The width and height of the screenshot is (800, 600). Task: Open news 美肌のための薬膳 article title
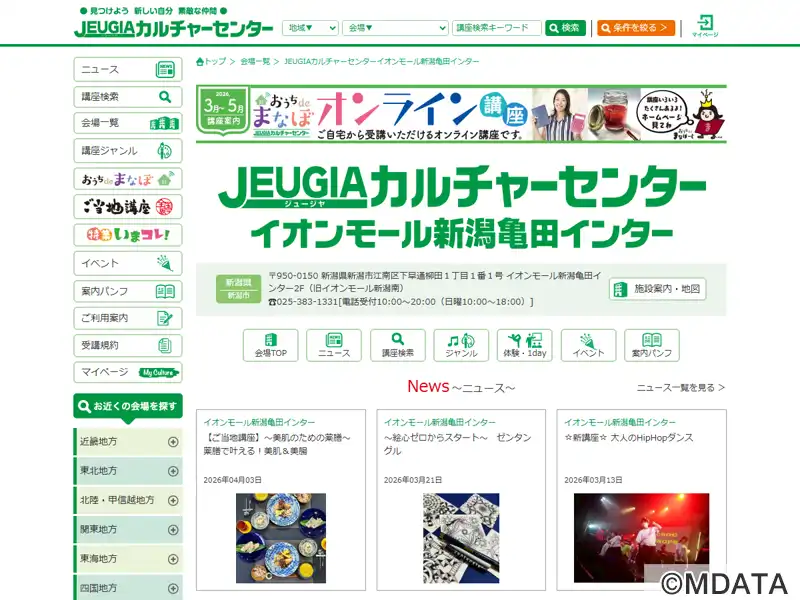point(277,444)
